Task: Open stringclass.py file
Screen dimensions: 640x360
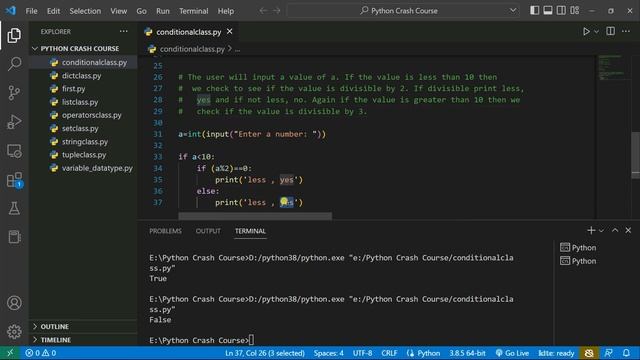Action: point(84,142)
